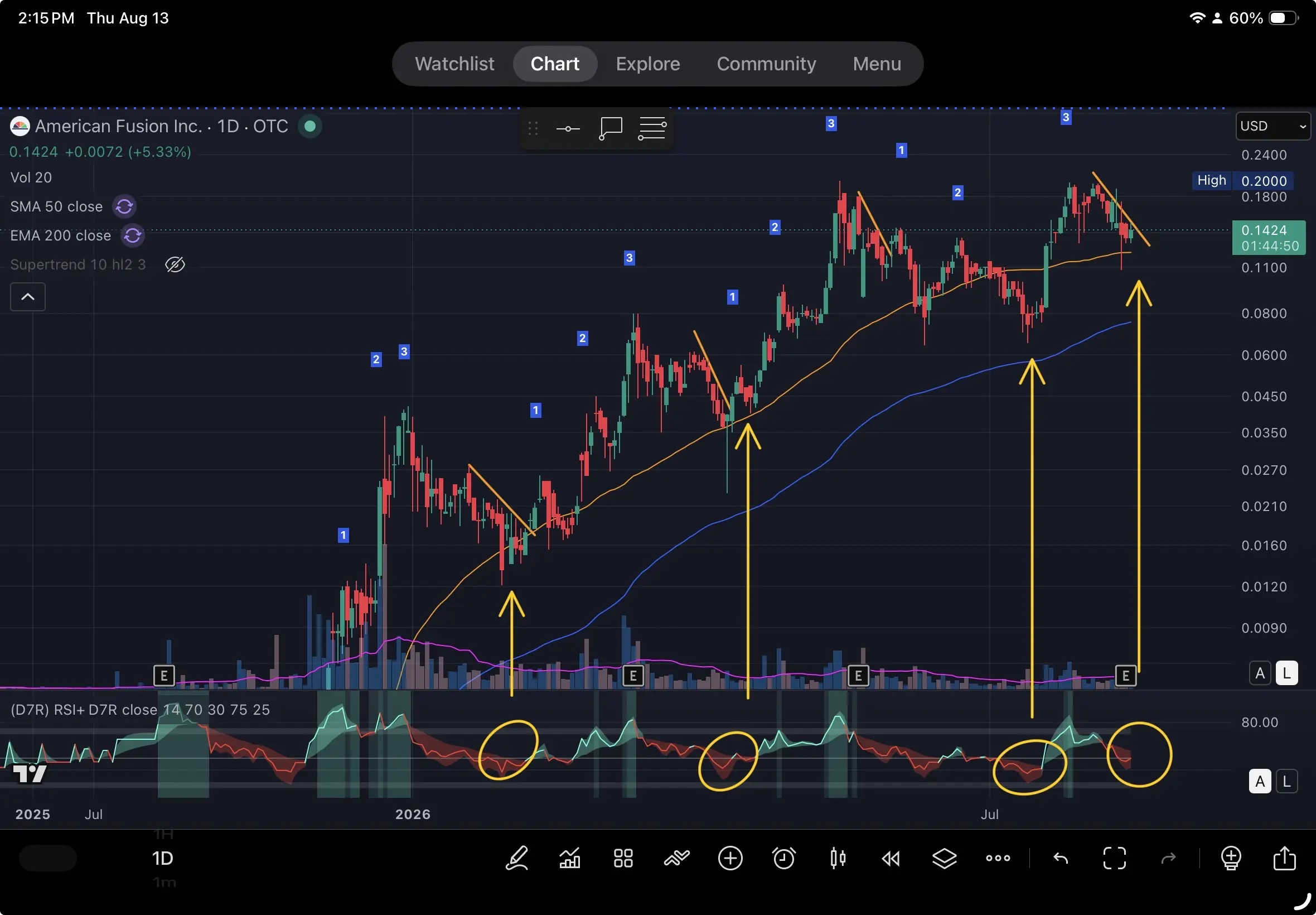Open the layout grid icon
1316x915 pixels.
point(623,858)
